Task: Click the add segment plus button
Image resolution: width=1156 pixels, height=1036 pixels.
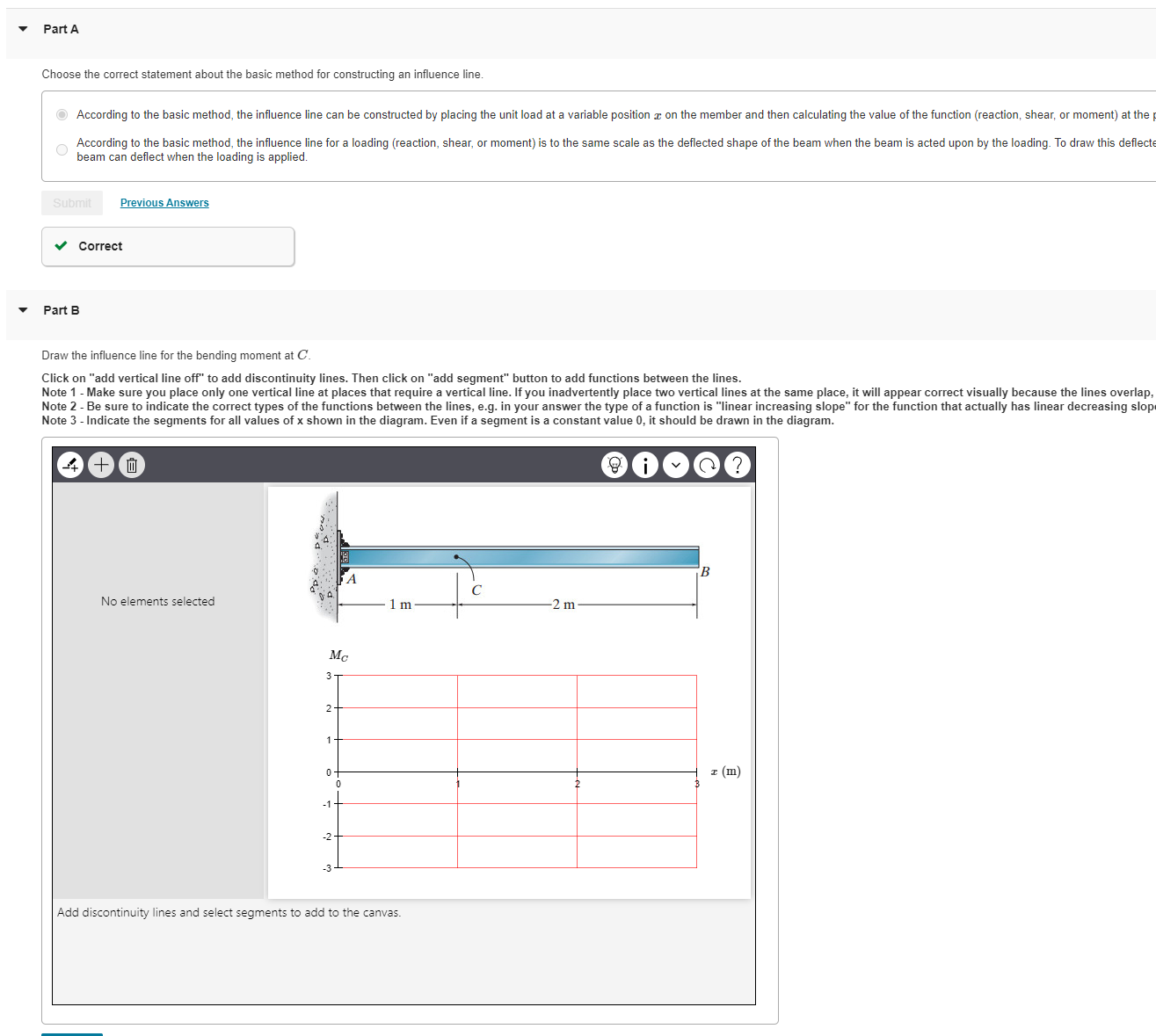Action: coord(102,465)
